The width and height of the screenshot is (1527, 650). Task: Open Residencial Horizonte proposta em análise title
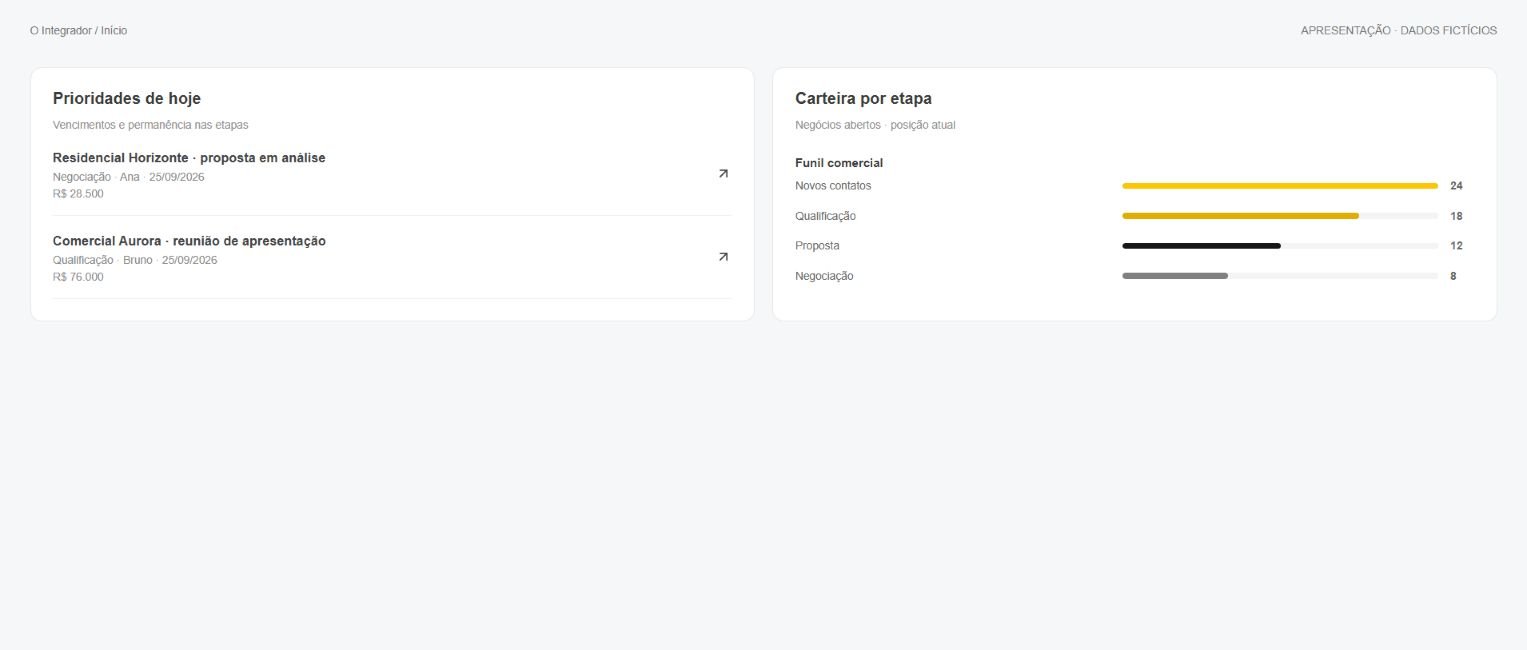tap(189, 158)
